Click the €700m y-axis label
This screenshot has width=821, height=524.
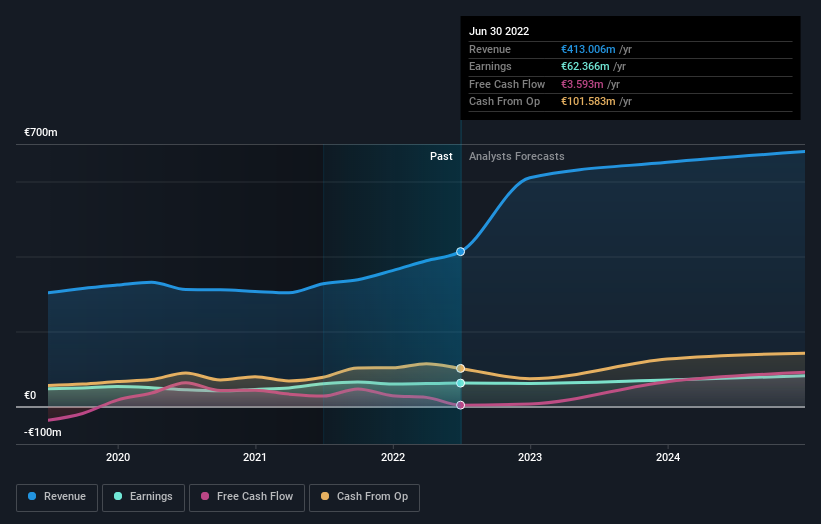click(40, 132)
